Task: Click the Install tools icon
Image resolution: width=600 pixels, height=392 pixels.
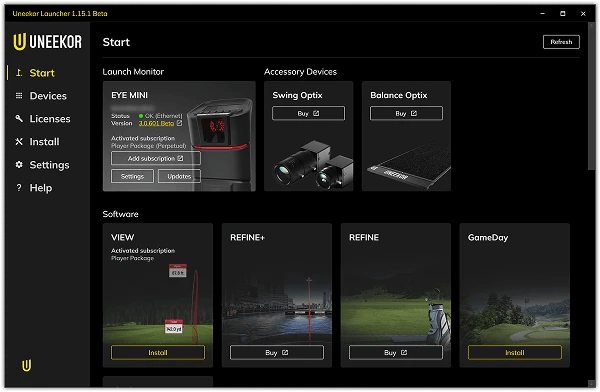Action: (19, 142)
